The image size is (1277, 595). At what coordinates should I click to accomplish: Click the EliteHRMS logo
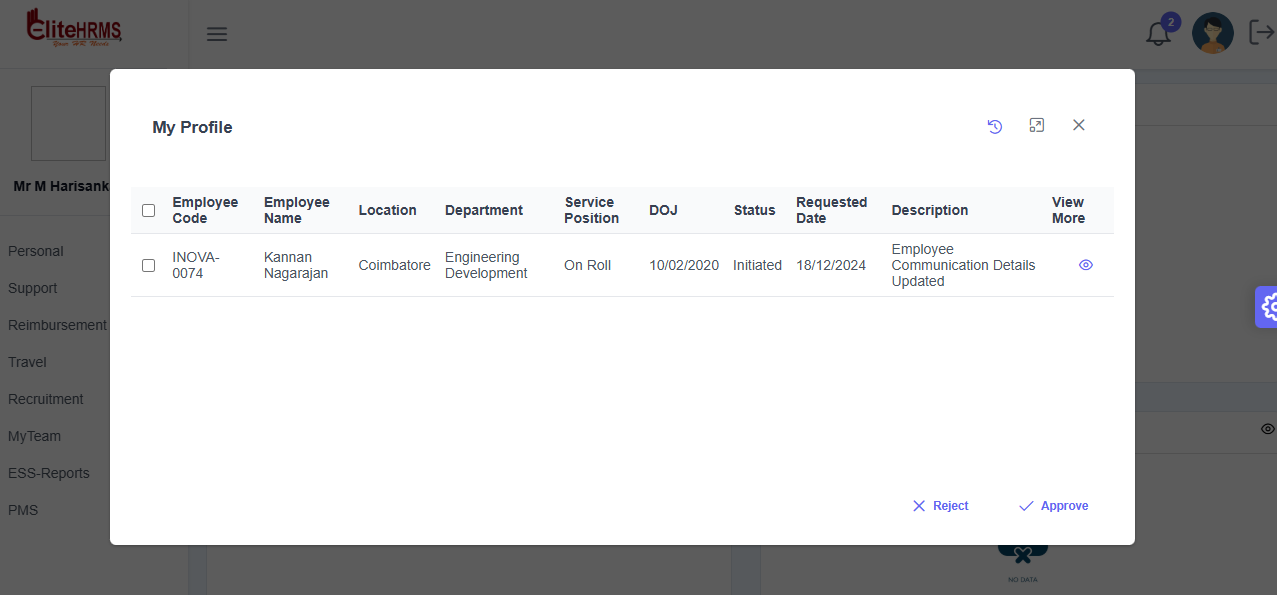[x=75, y=29]
